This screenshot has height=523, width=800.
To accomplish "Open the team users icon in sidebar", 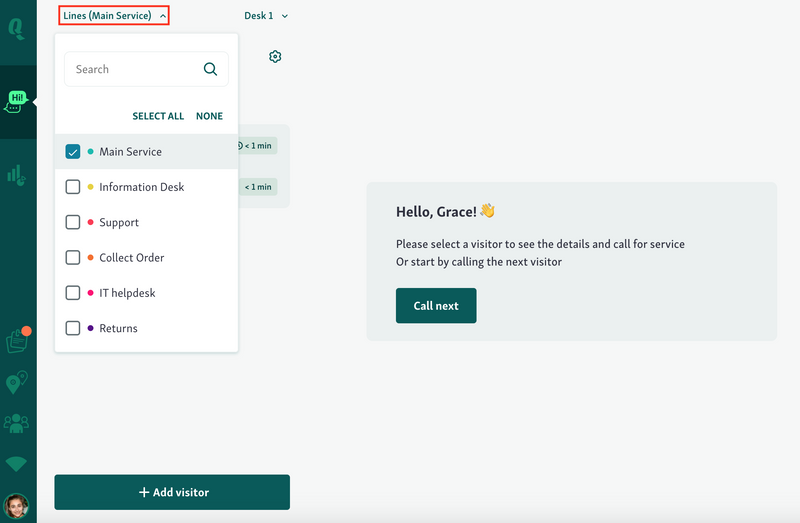I will (x=17, y=423).
